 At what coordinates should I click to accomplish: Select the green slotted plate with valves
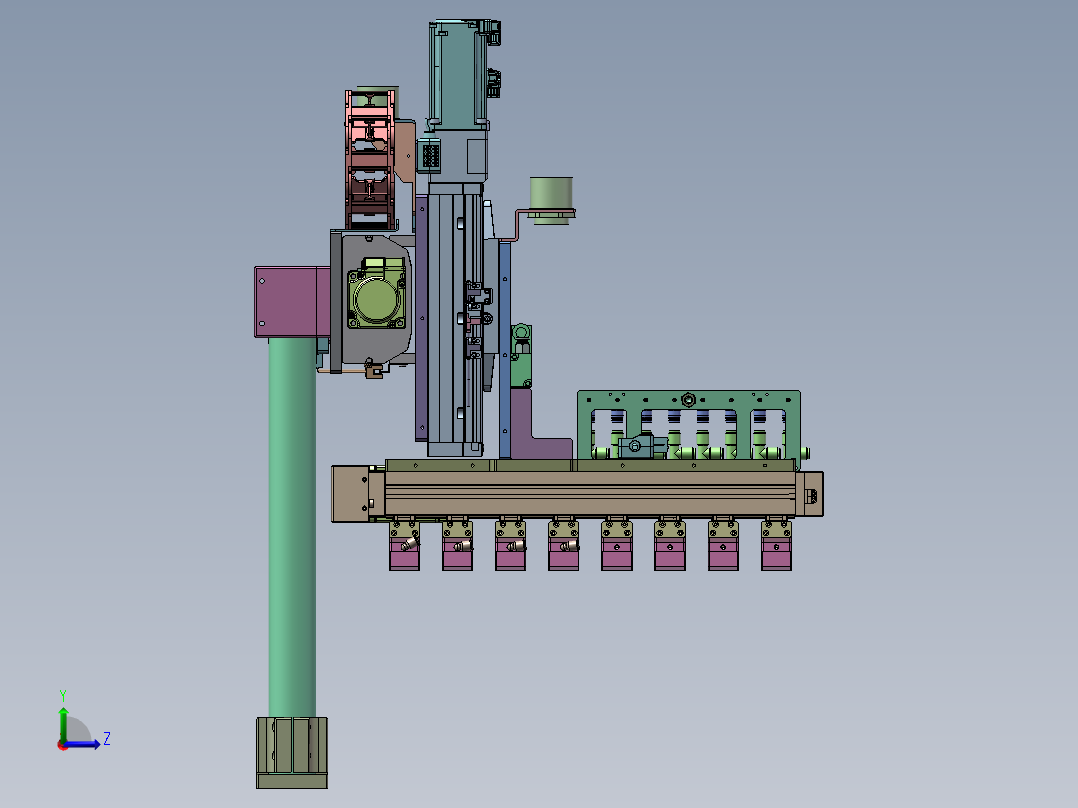689,426
